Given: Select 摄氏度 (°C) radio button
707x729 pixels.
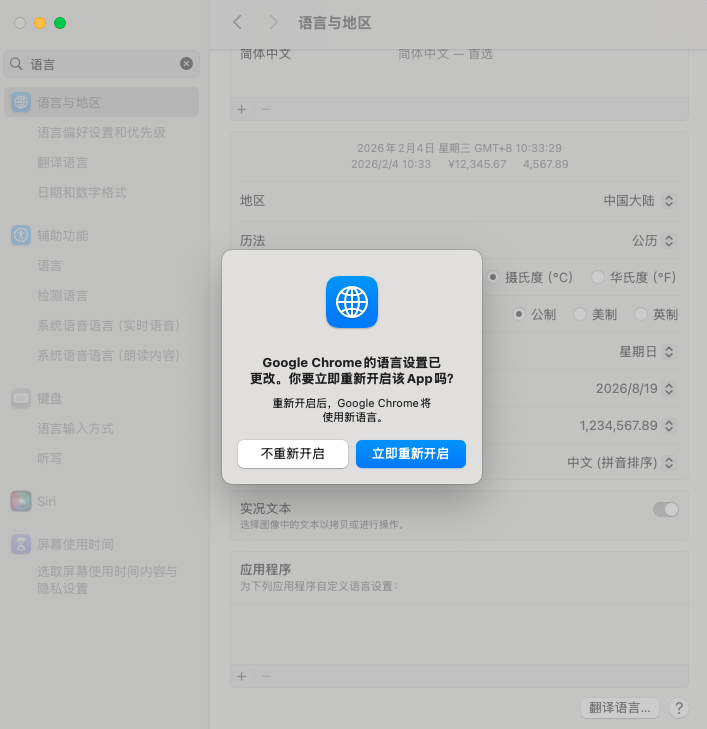Looking at the screenshot, I should 493,277.
